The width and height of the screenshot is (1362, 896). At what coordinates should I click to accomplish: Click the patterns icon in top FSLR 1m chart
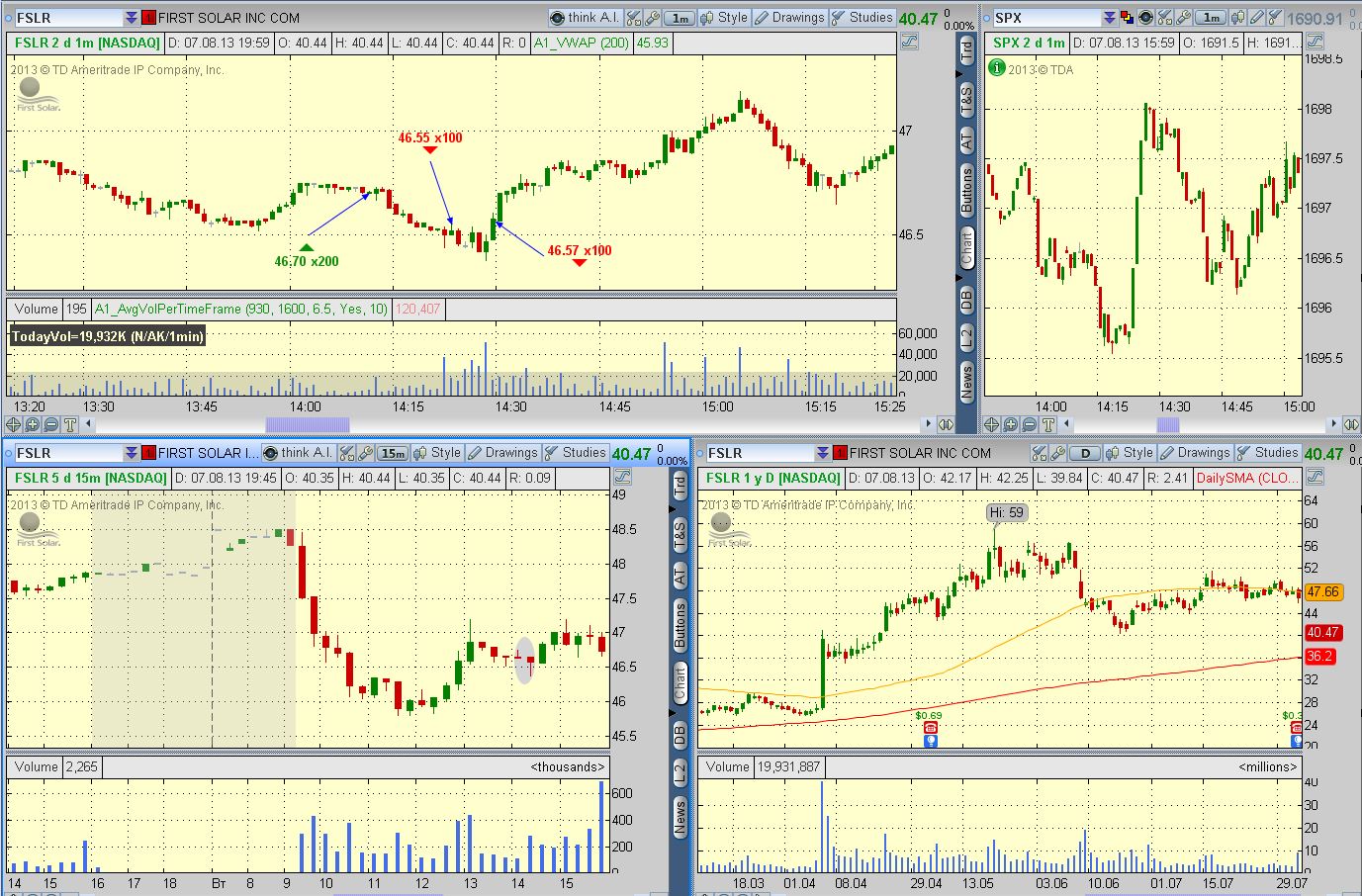634,18
